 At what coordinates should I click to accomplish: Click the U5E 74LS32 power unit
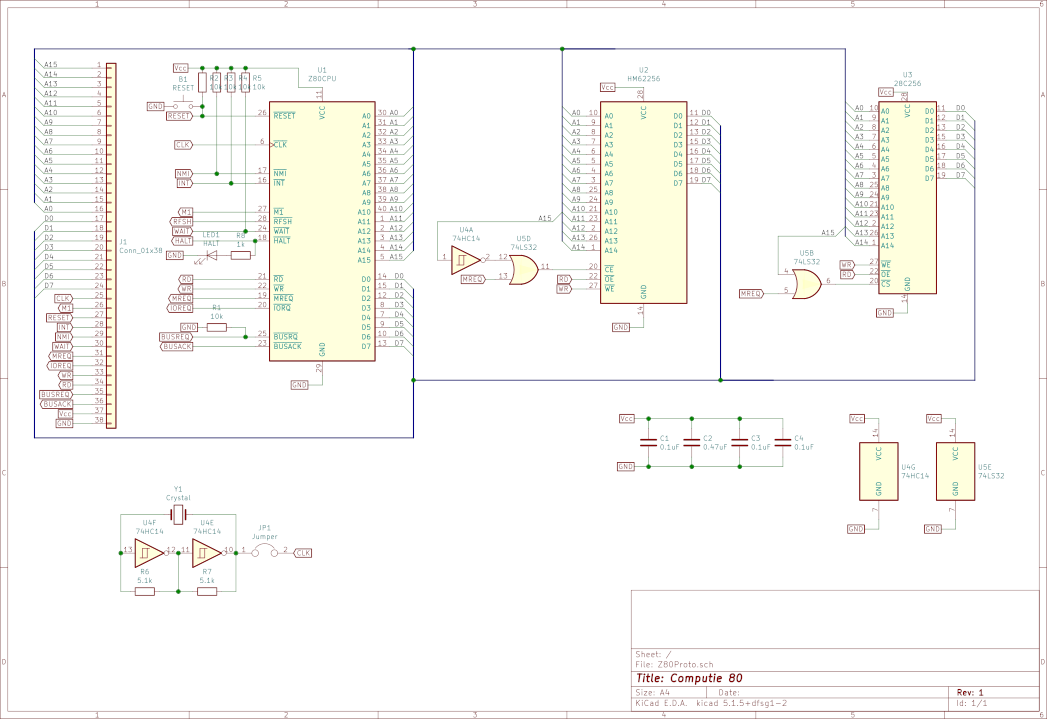pyautogui.click(x=955, y=471)
